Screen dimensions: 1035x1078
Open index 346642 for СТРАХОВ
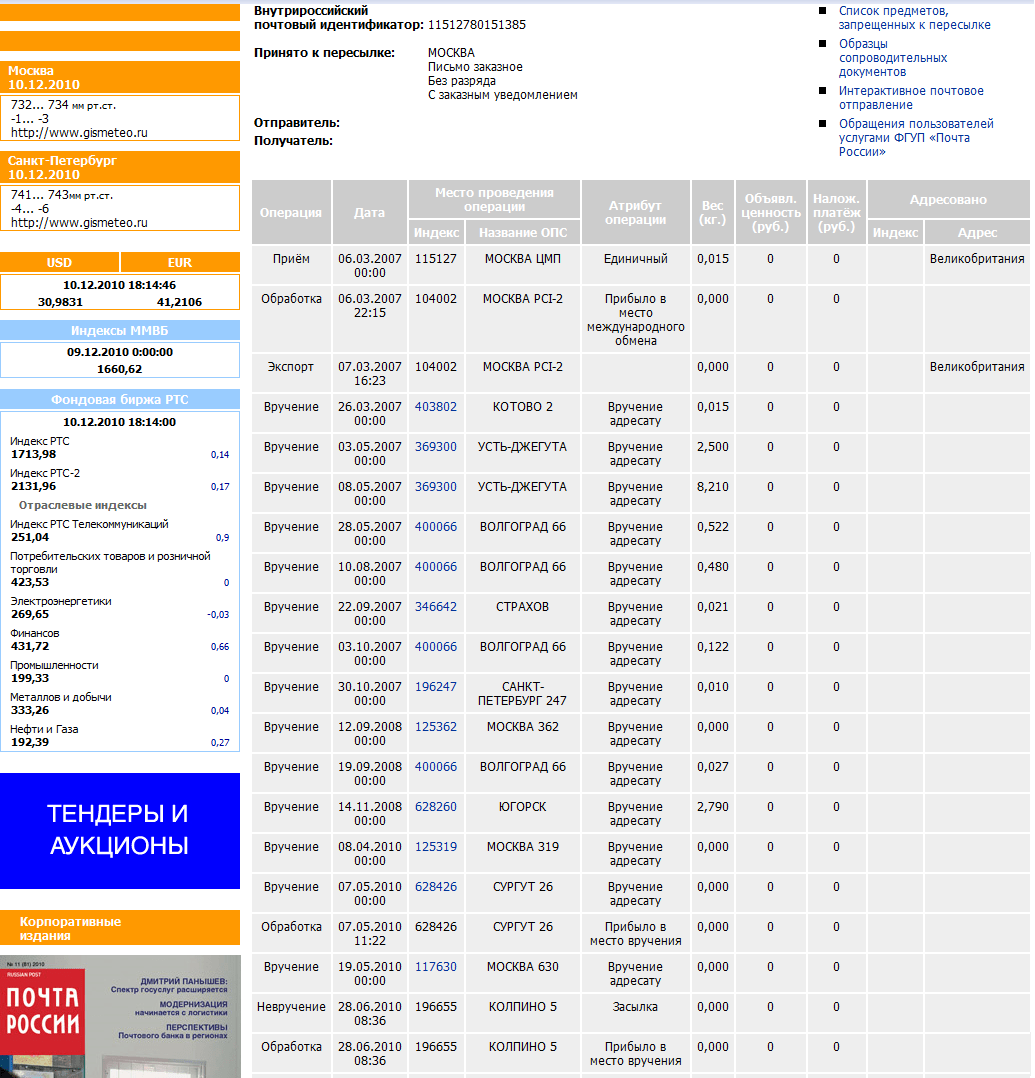coord(435,606)
